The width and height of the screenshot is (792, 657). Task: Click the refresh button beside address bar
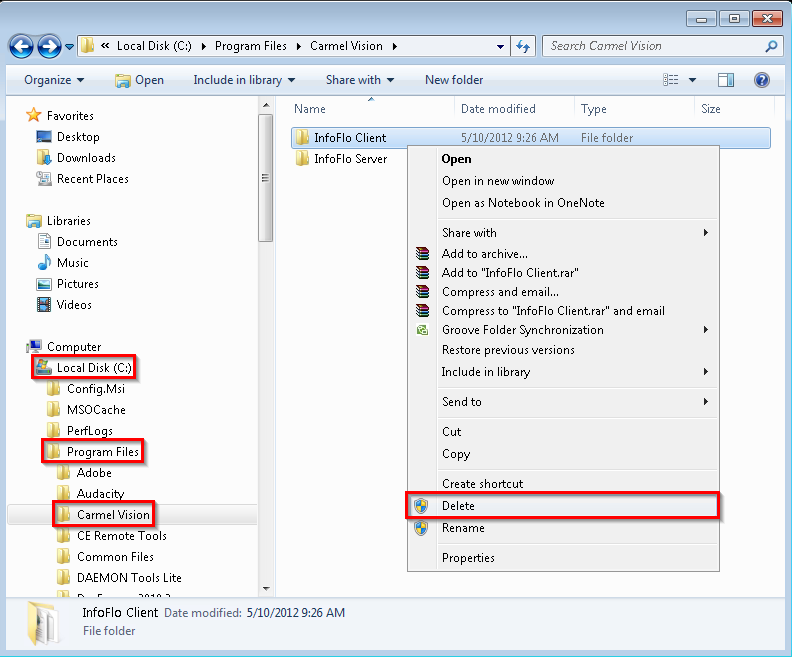[x=523, y=46]
